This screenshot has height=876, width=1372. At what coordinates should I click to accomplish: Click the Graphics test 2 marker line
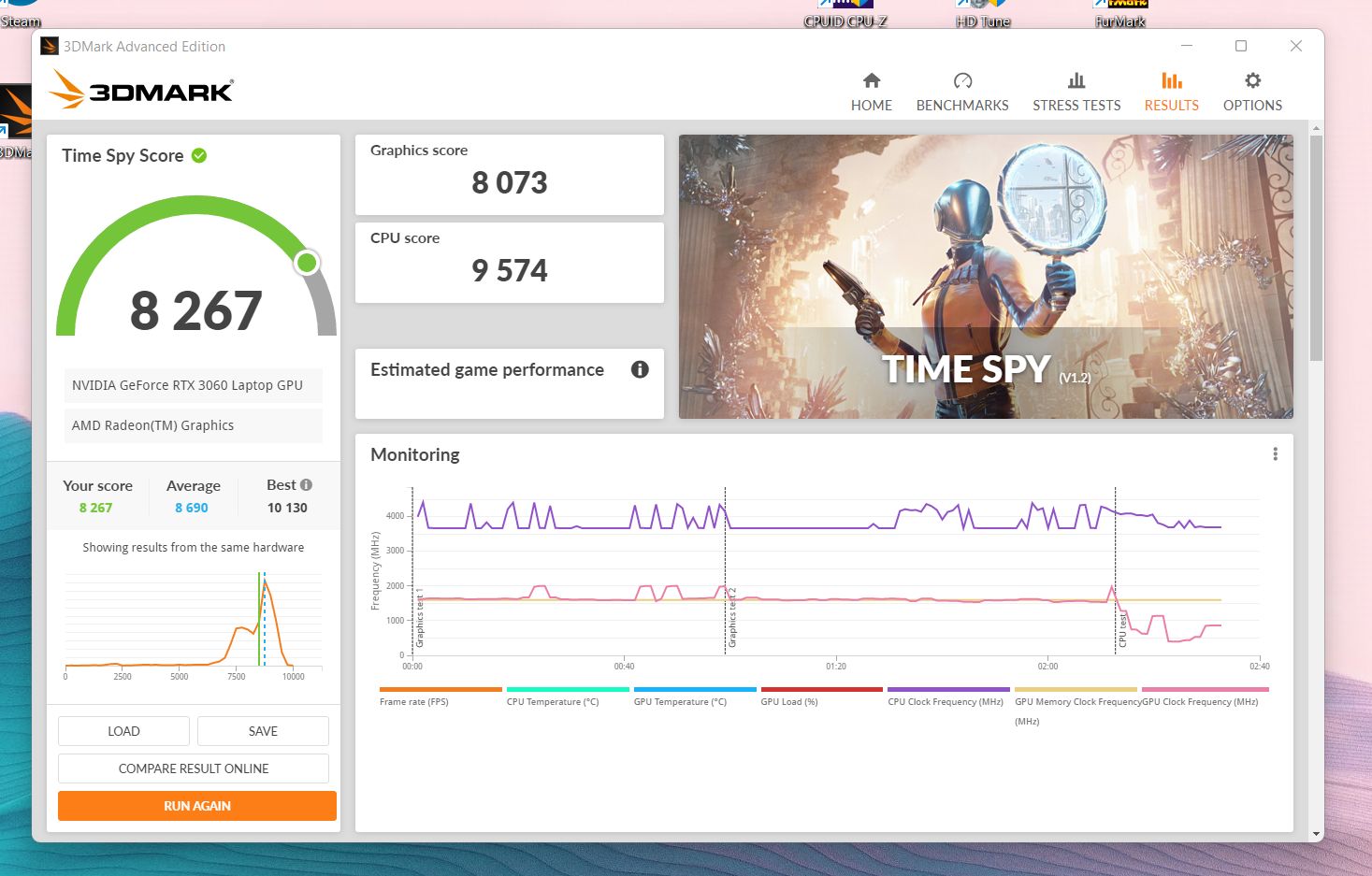725,570
